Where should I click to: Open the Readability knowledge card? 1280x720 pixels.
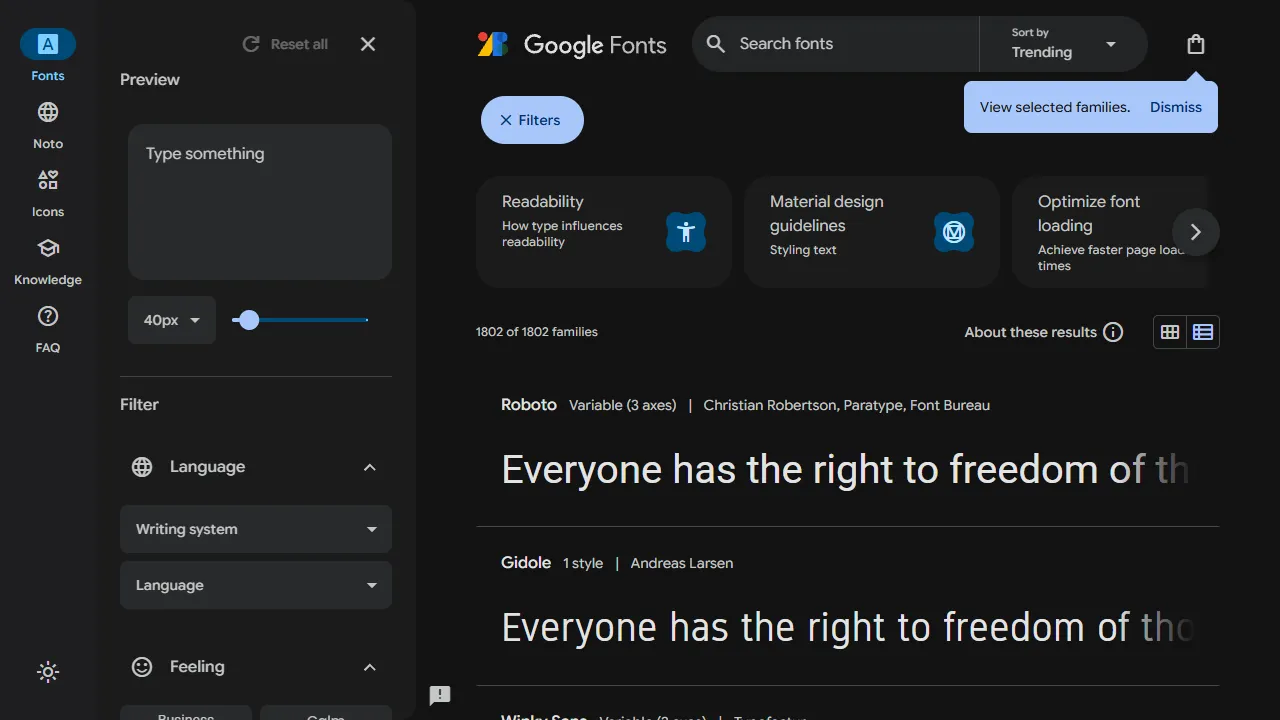pyautogui.click(x=604, y=232)
